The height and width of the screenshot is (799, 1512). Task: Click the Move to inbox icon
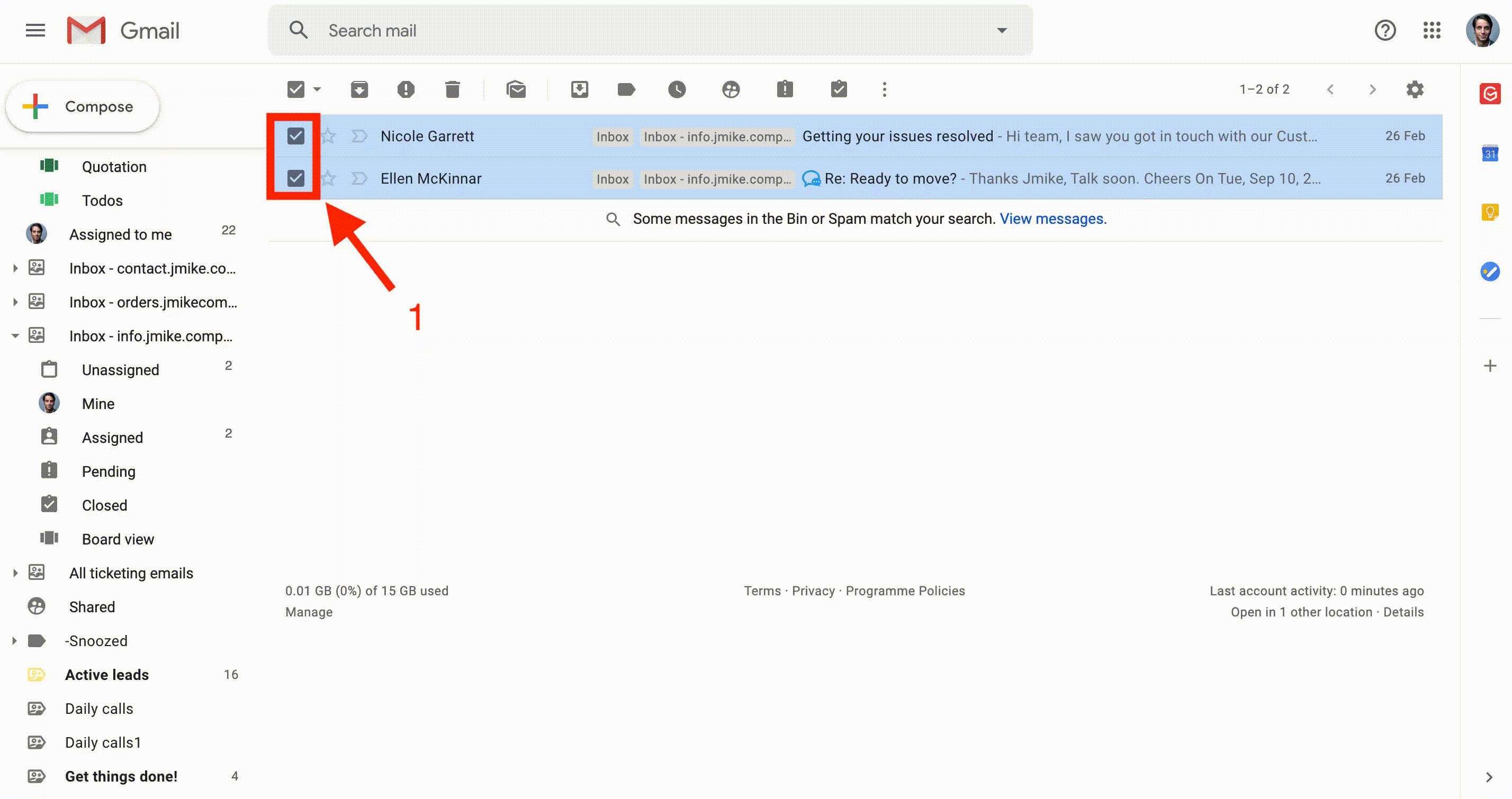click(579, 89)
